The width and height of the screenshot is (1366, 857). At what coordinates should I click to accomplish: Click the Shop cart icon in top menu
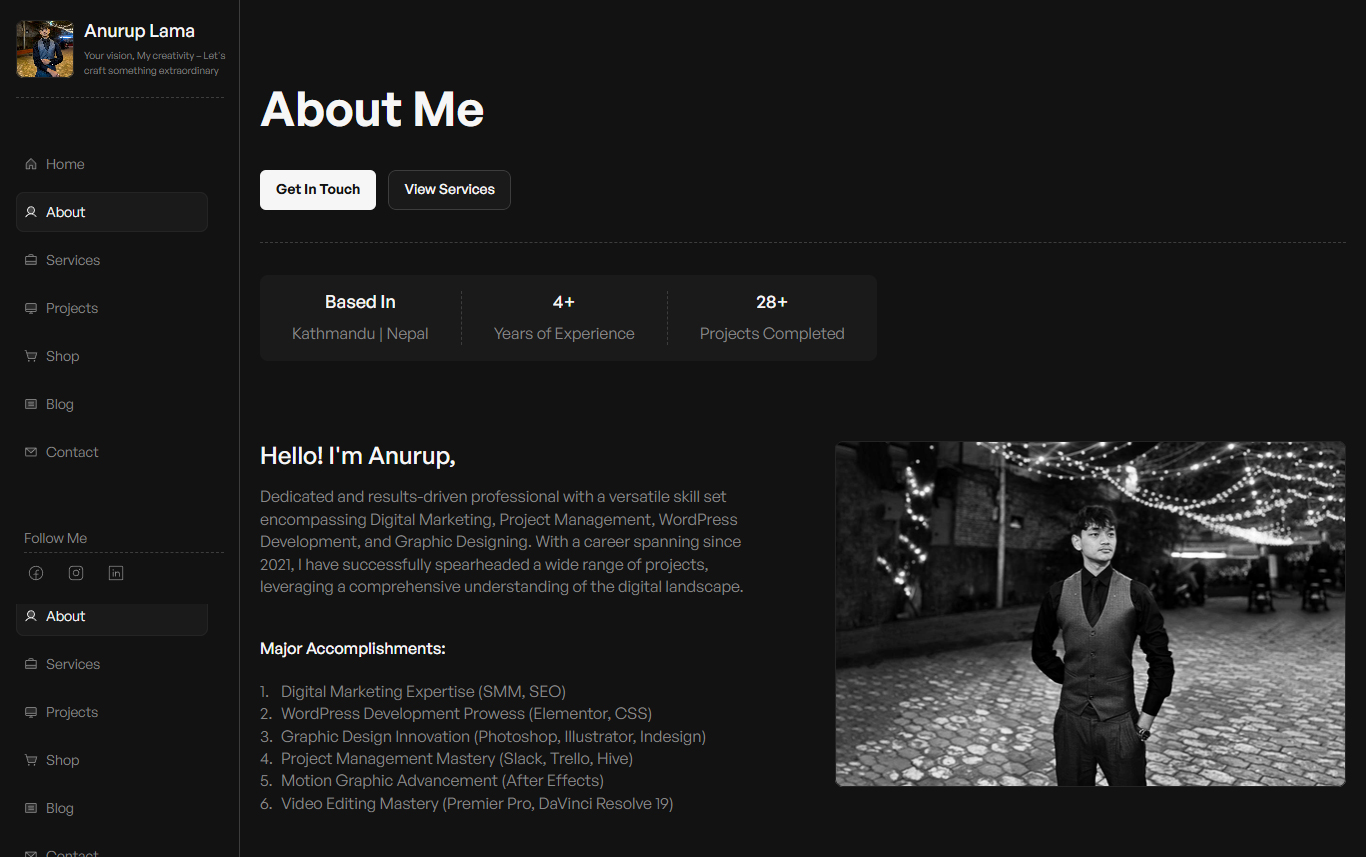pyautogui.click(x=31, y=356)
